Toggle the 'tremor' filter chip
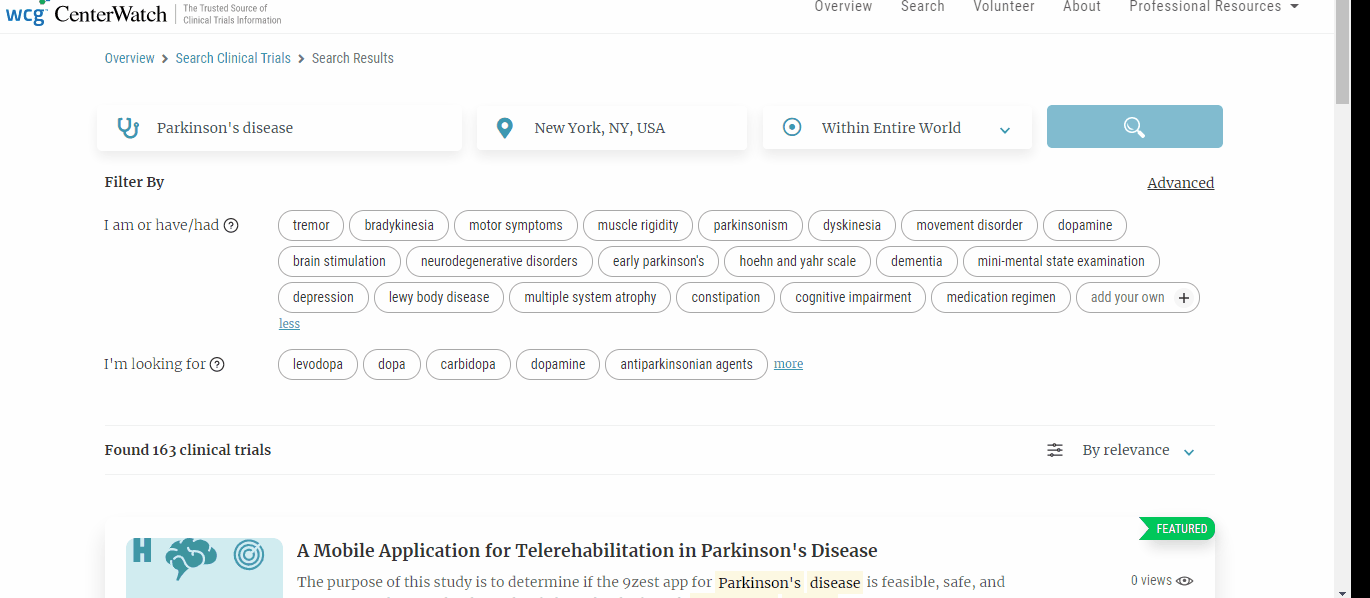Image resolution: width=1370 pixels, height=598 pixels. tap(310, 225)
